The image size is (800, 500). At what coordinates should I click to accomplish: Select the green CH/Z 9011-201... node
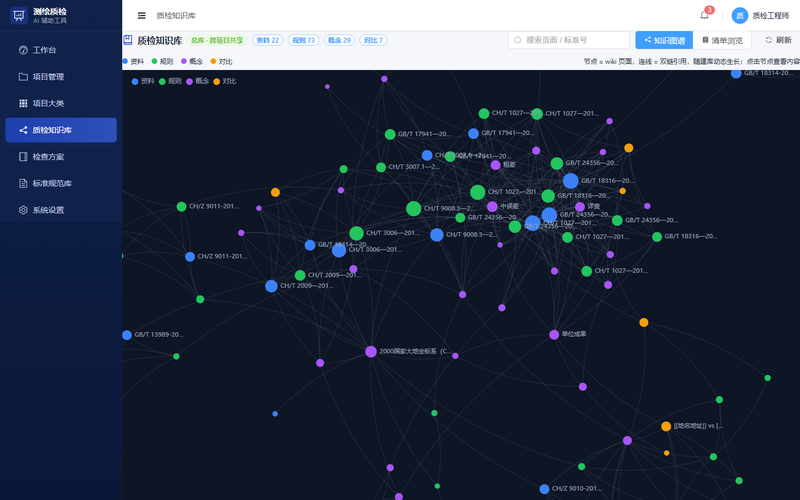tap(181, 207)
